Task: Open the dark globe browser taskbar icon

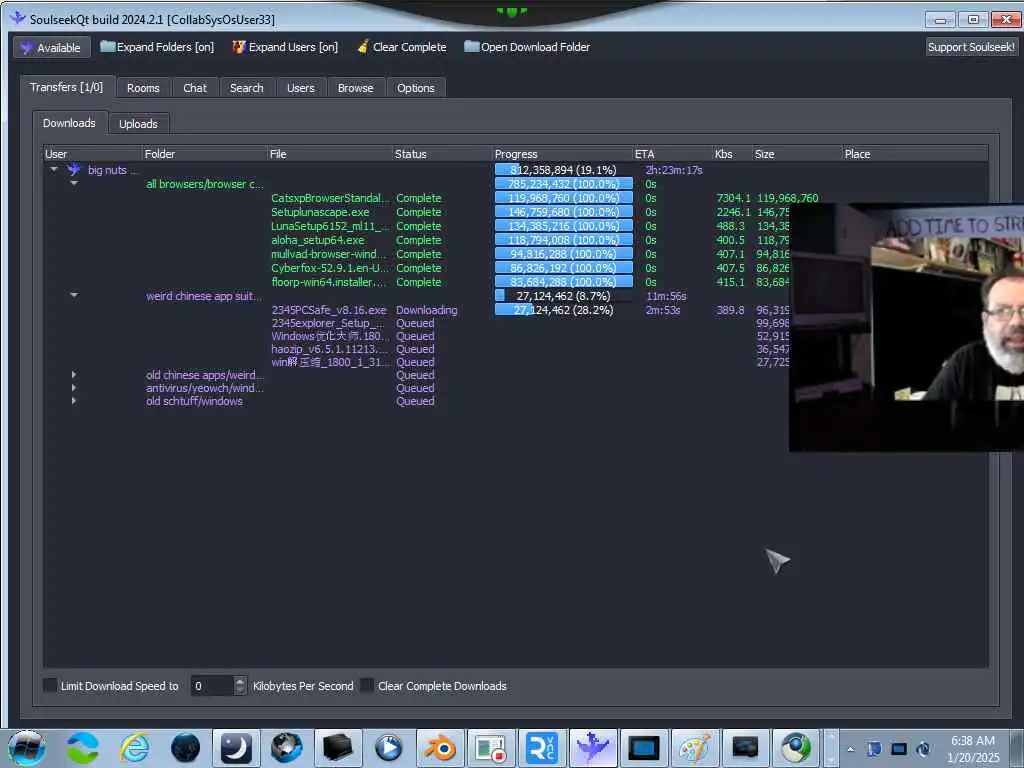Action: pyautogui.click(x=185, y=748)
